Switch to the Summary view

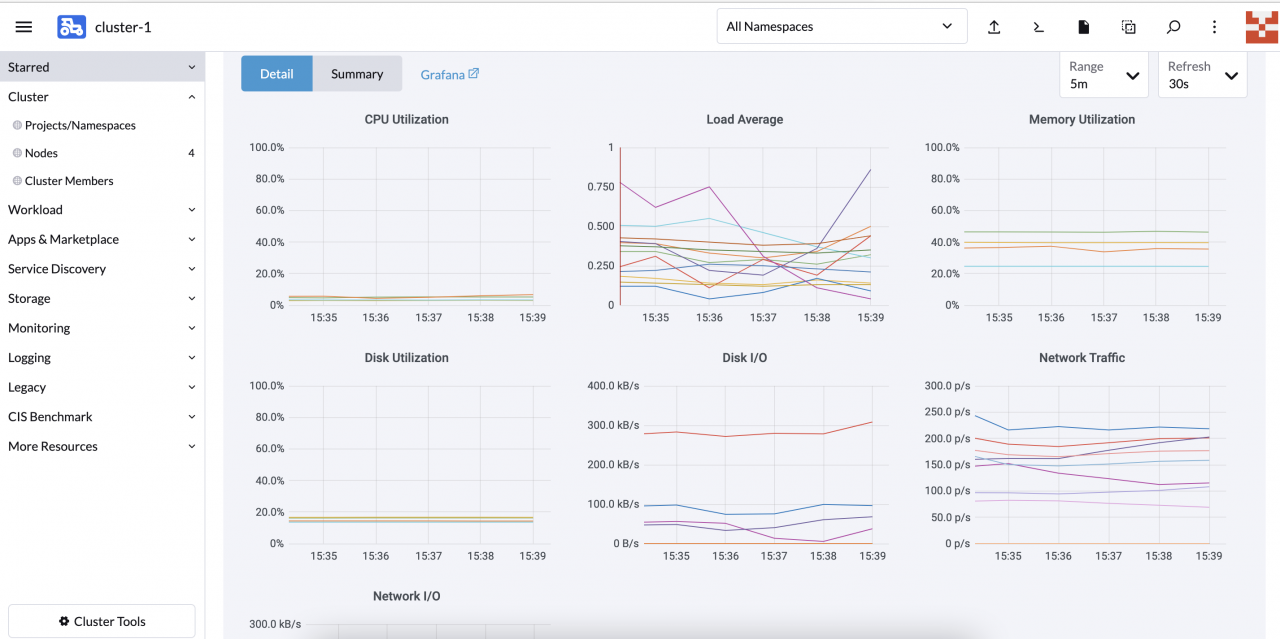tap(357, 74)
